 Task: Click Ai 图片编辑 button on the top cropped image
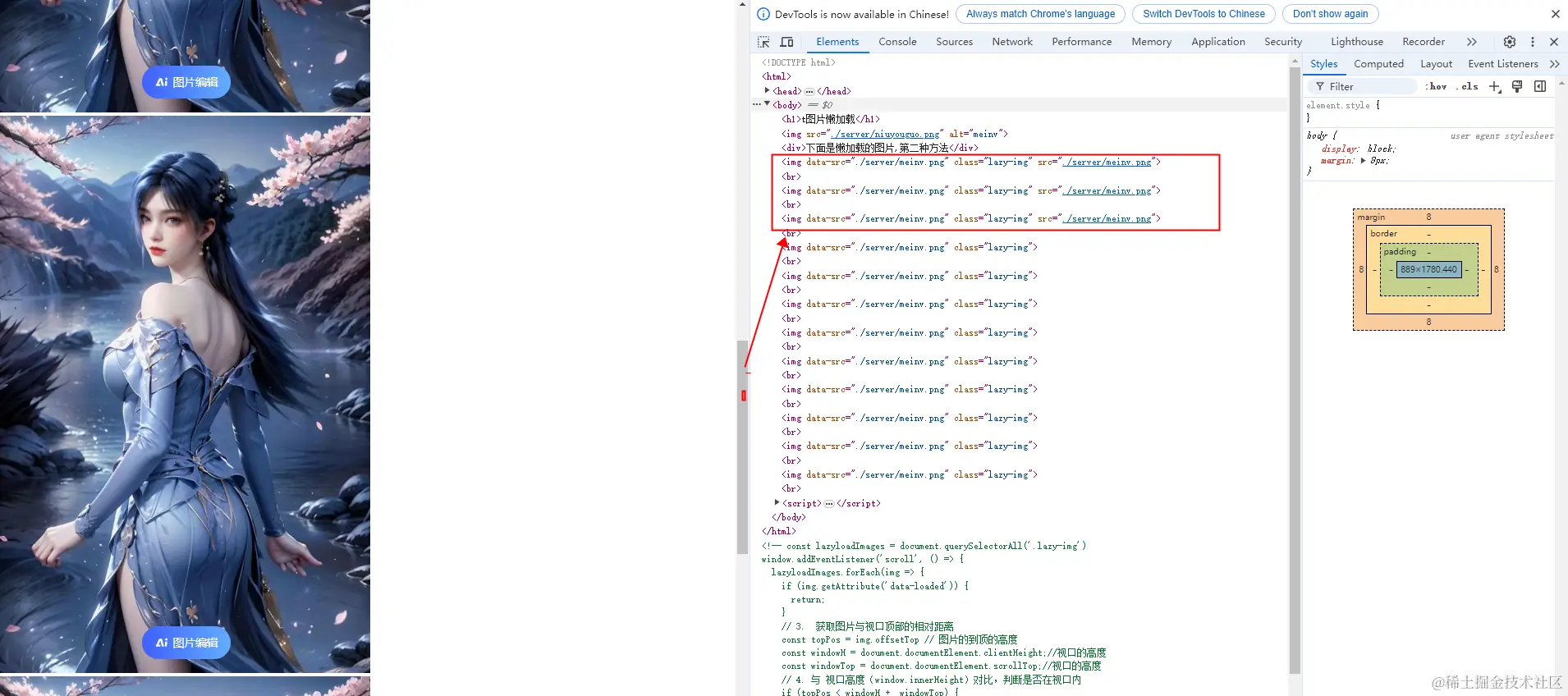[186, 82]
